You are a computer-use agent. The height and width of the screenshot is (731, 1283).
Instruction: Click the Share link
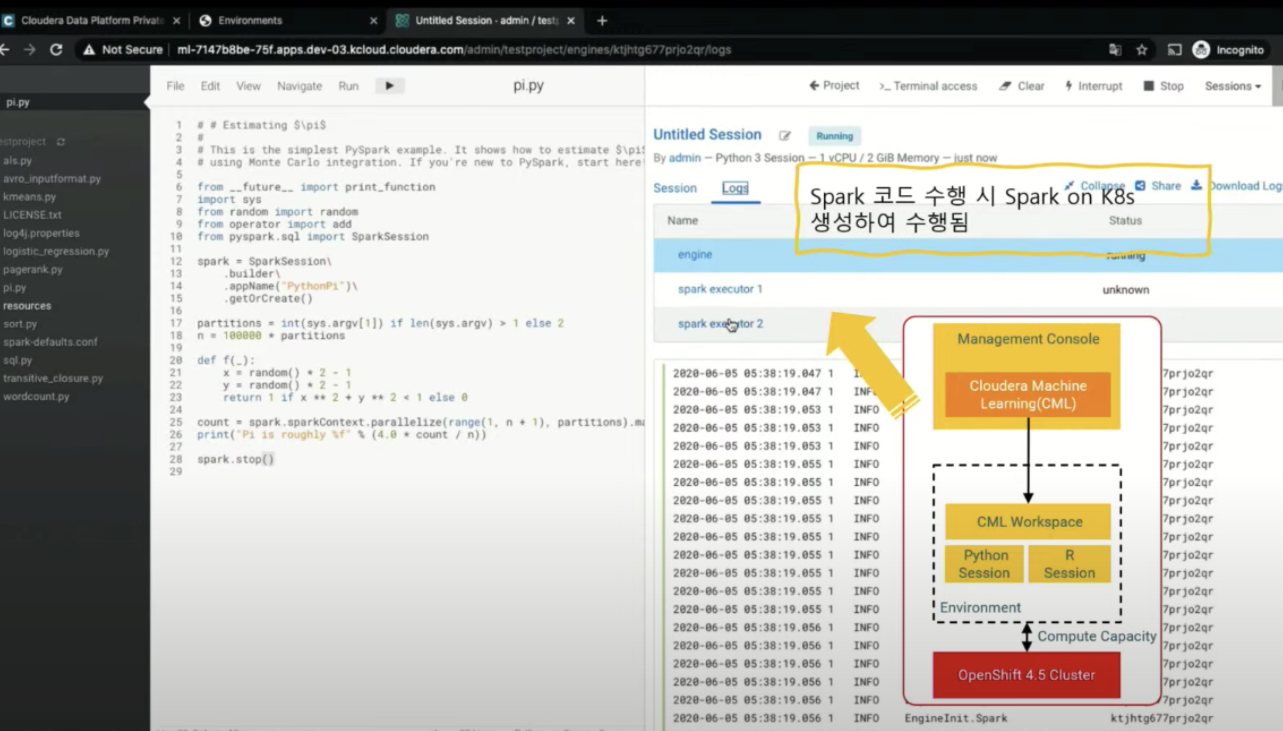click(1158, 186)
